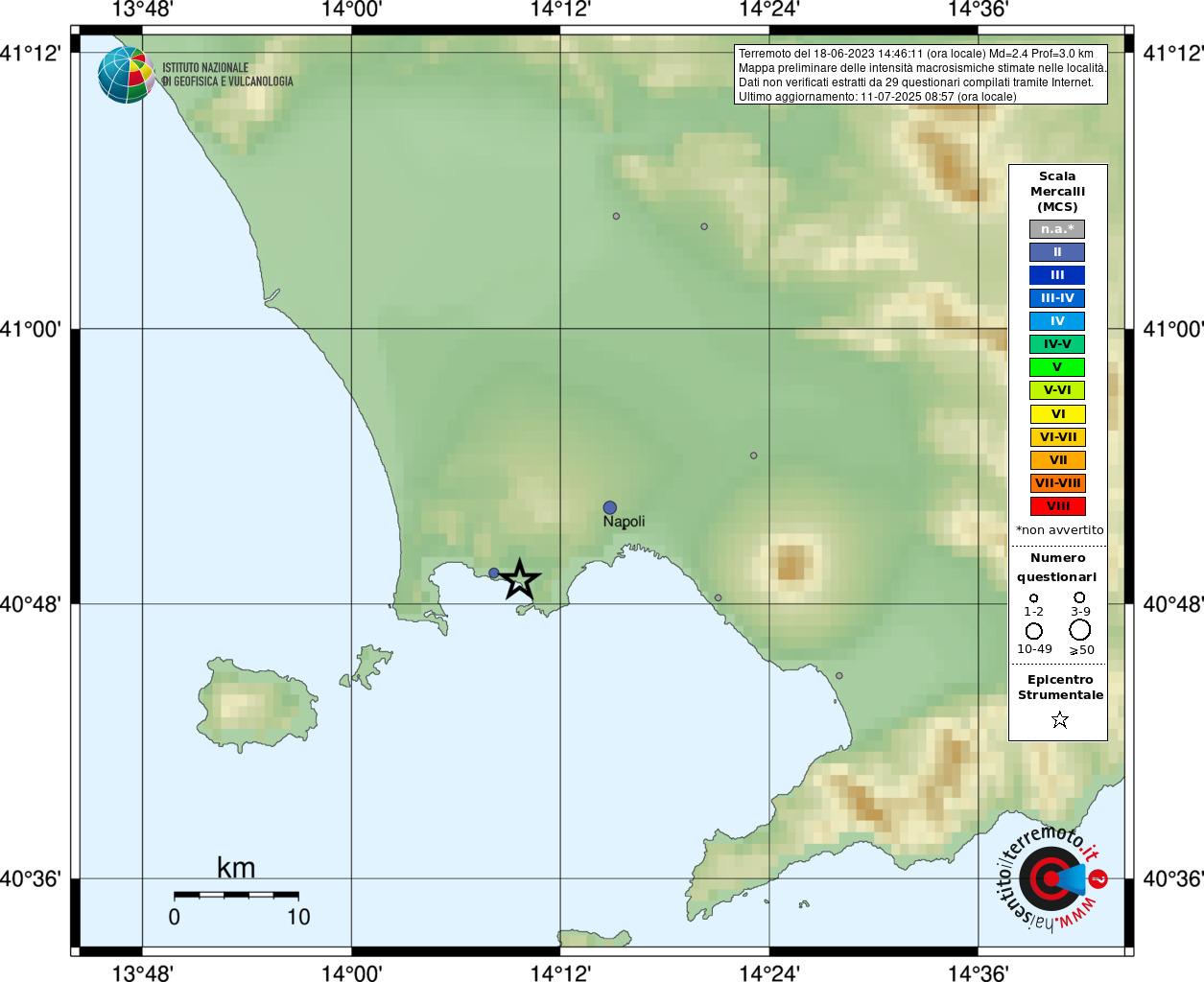Click the 14°36' longitude label along the bottom
This screenshot has height=982, width=1204.
coord(979,972)
